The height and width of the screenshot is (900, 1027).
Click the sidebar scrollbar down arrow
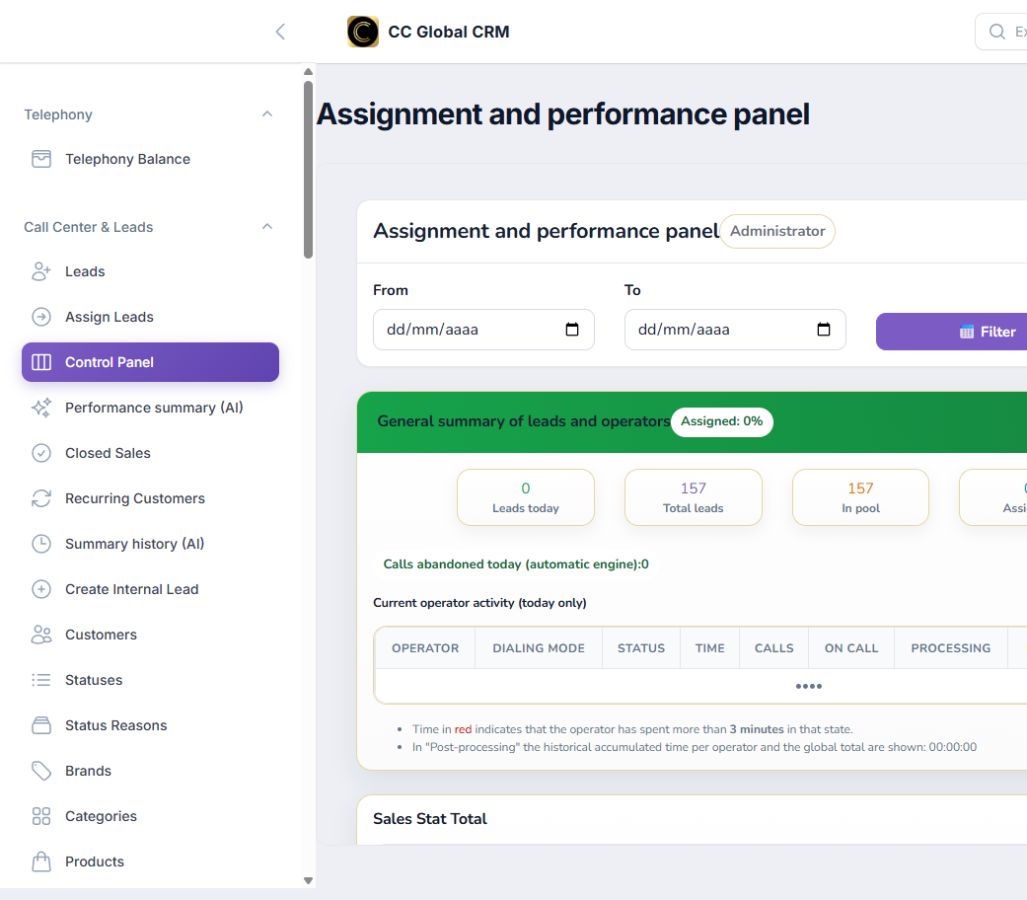click(x=308, y=881)
